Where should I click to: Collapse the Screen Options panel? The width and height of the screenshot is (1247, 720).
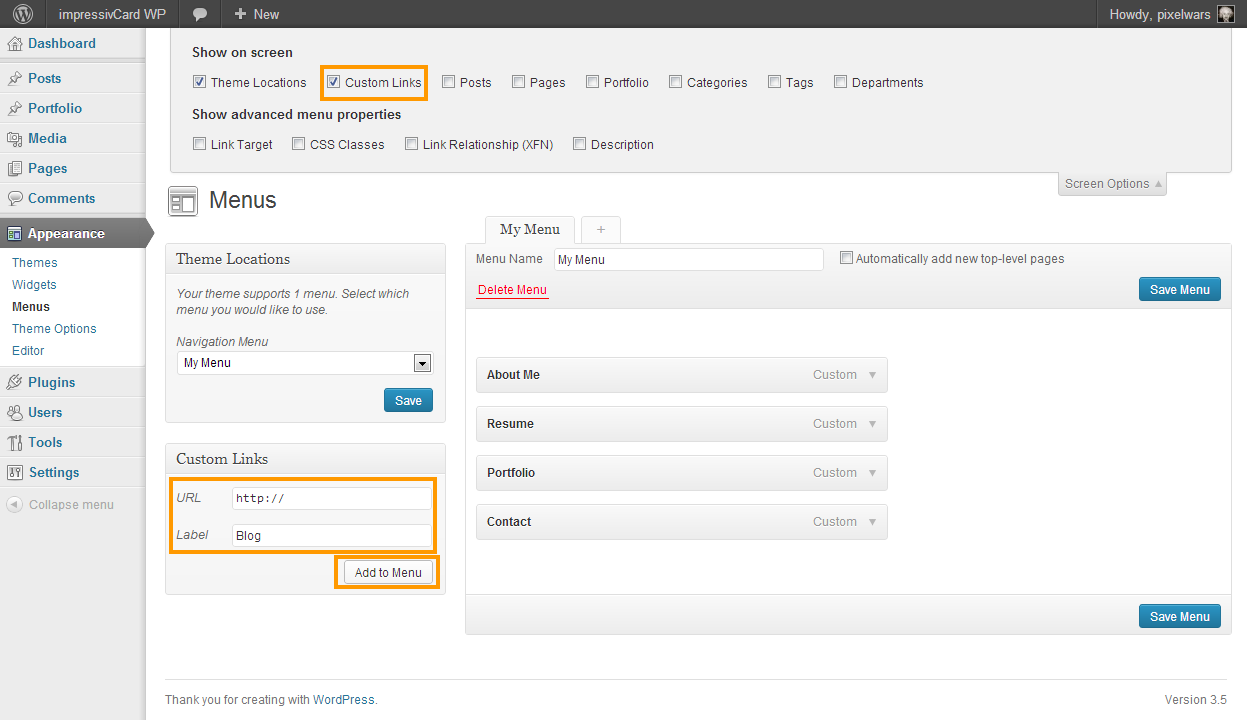coord(1112,184)
